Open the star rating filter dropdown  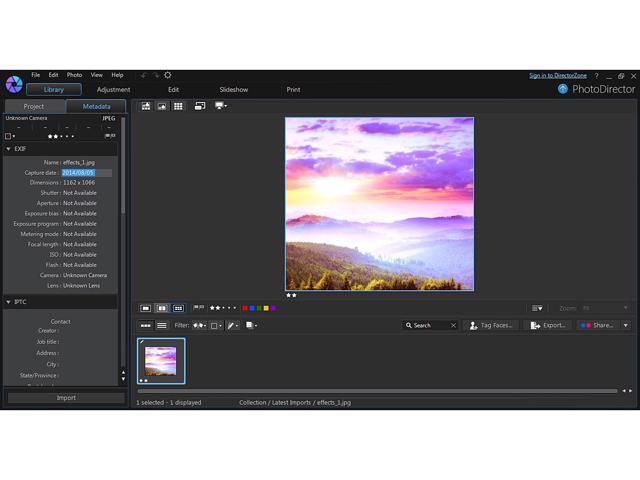click(x=200, y=325)
